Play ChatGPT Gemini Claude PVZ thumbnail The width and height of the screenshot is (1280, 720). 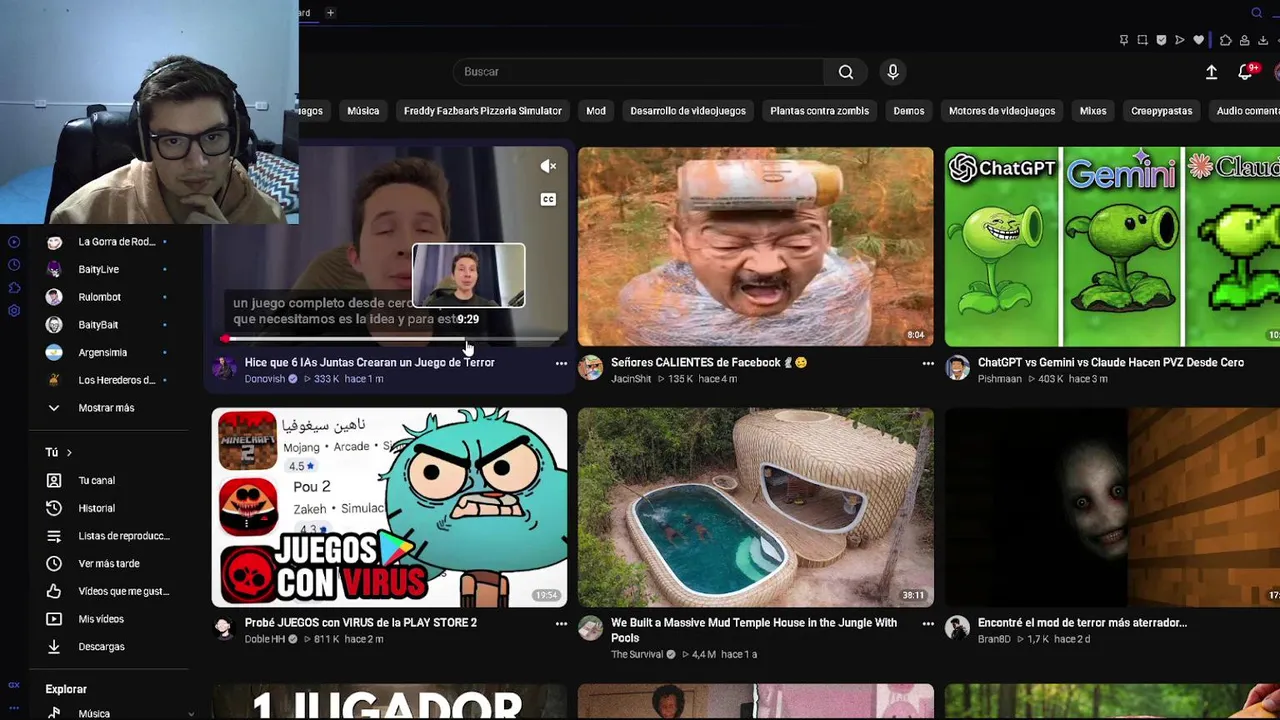tap(1112, 247)
